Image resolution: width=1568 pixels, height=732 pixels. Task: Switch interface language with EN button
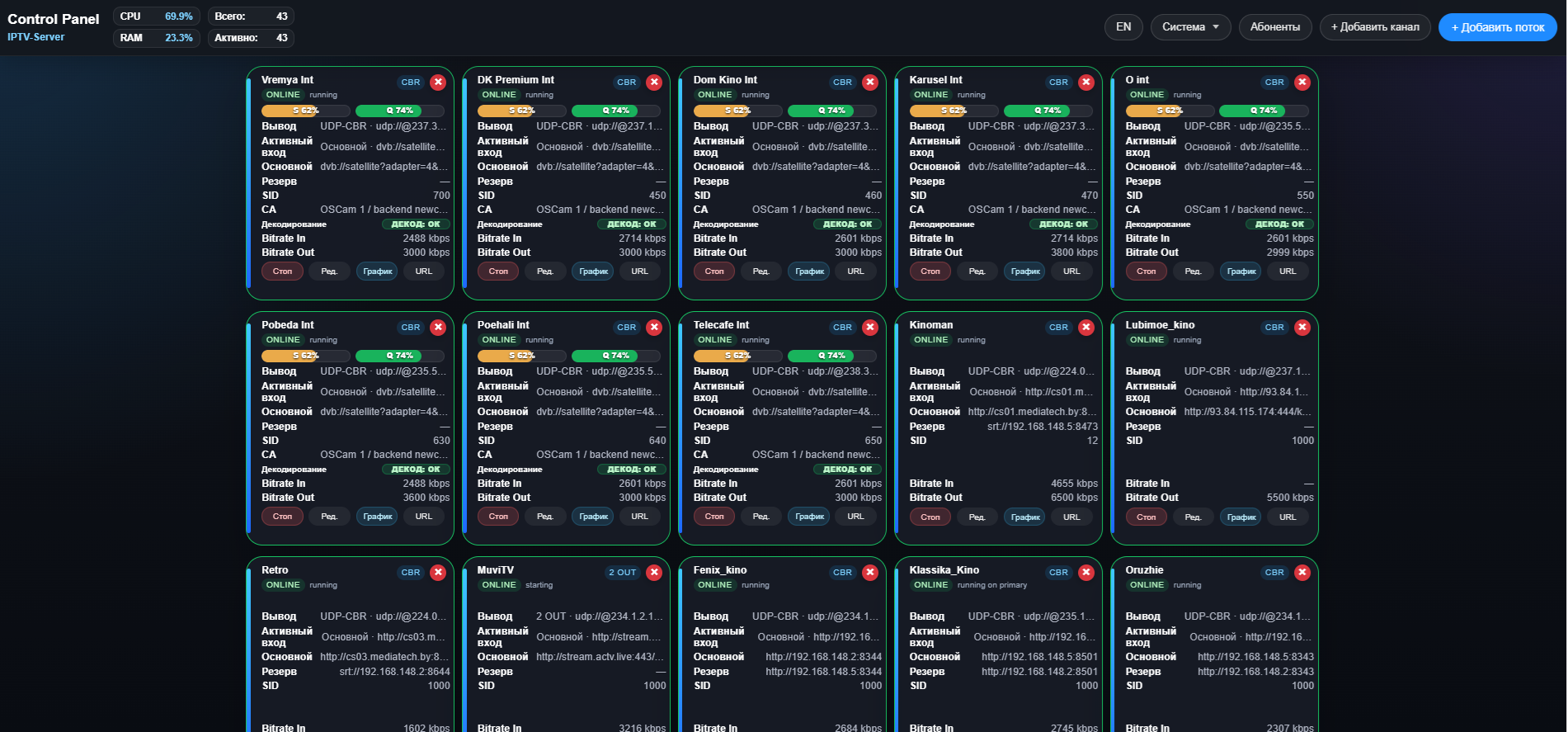(1123, 27)
